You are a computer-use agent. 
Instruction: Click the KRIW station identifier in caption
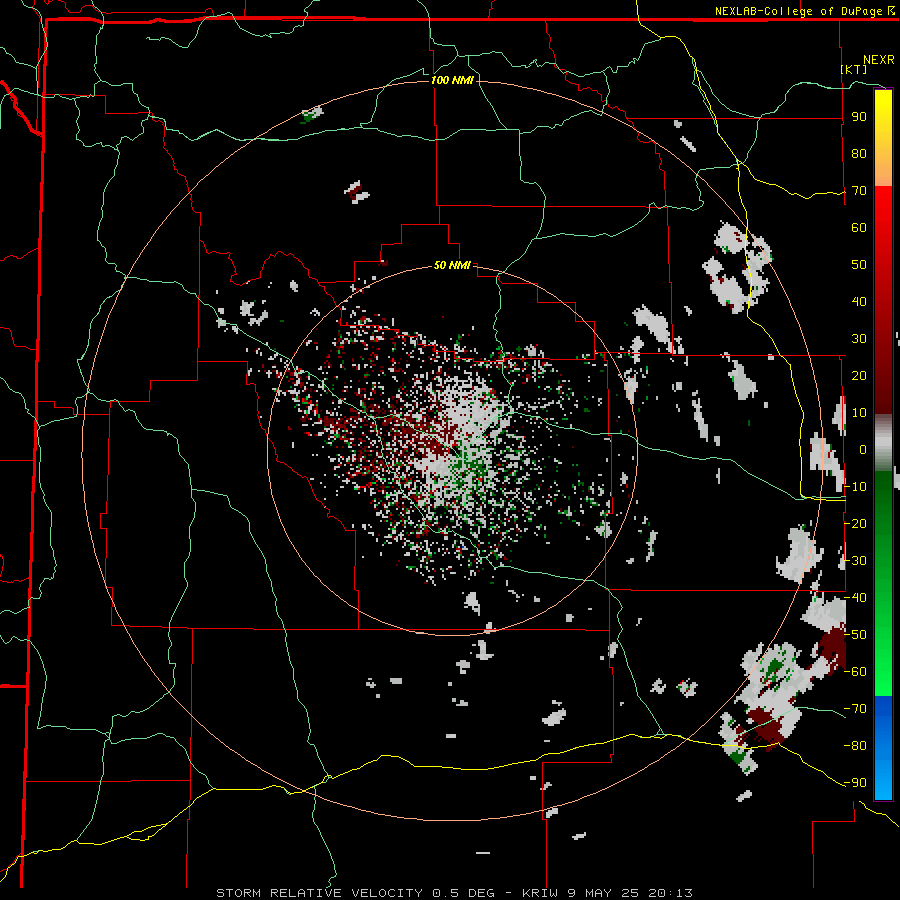coord(540,893)
